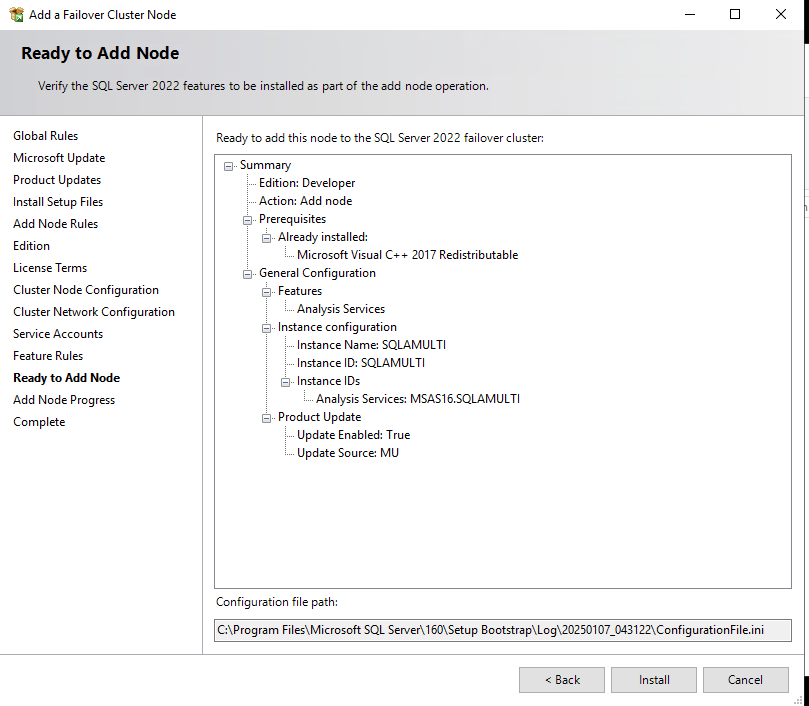This screenshot has height=706, width=809.
Task: Select Add Node Progress step
Action: 64,400
